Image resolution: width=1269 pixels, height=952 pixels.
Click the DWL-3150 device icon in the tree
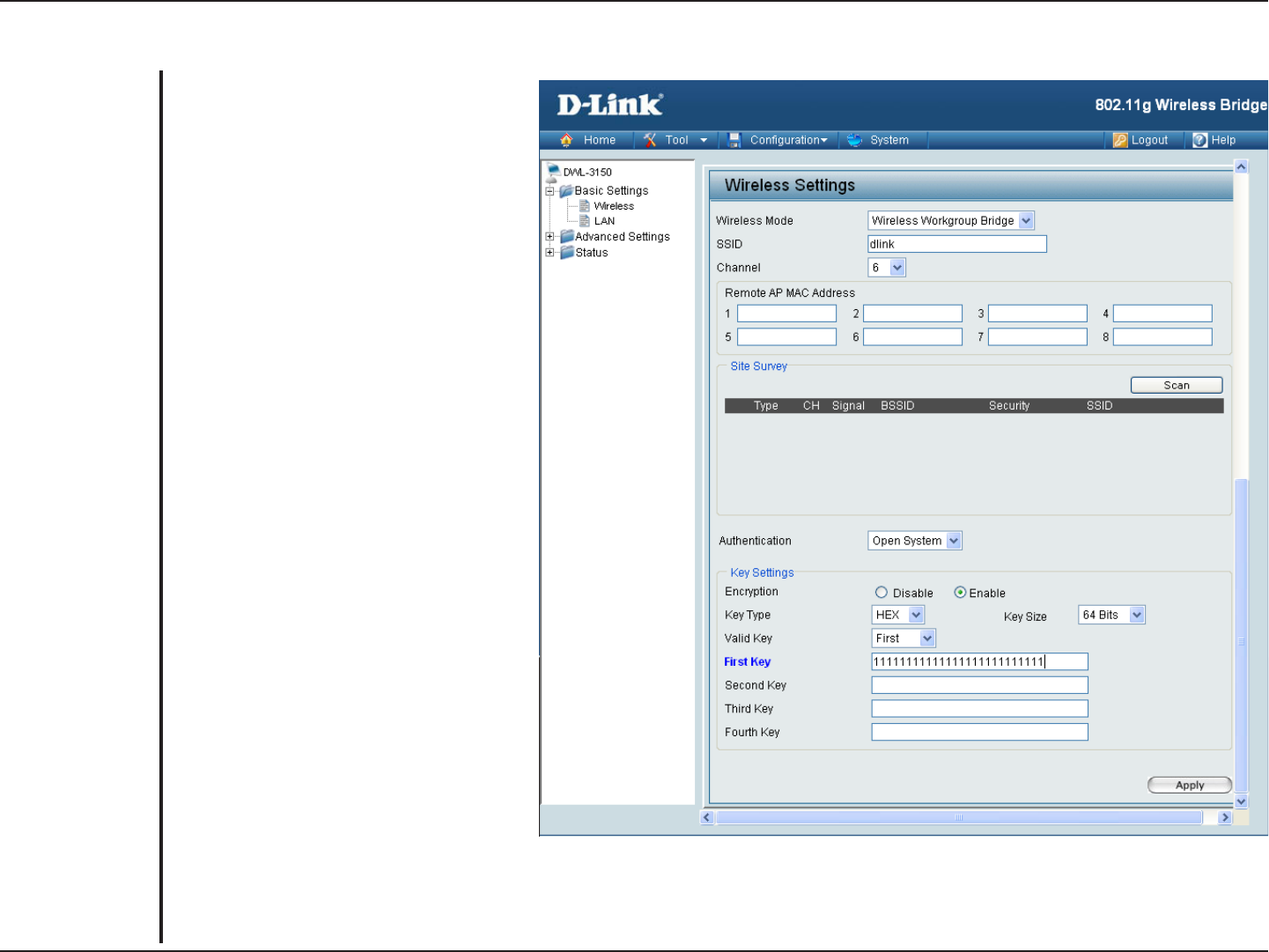[x=552, y=172]
